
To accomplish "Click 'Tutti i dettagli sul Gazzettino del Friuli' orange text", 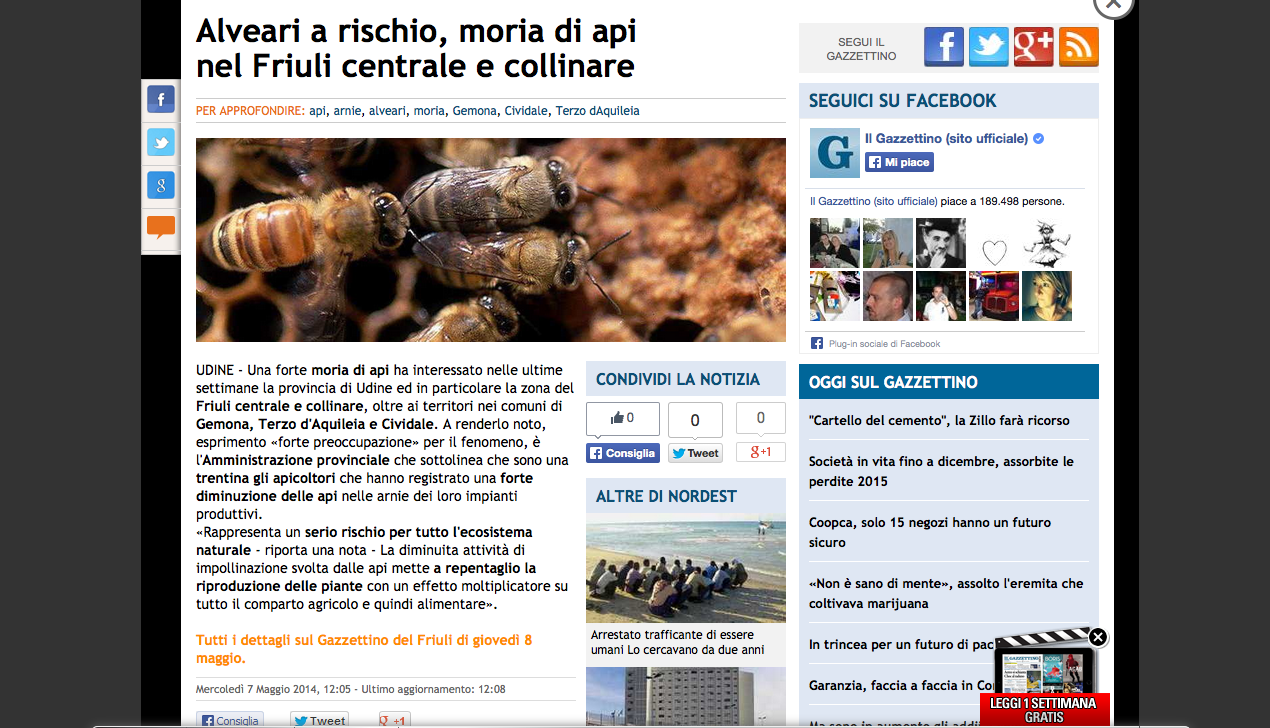I will coord(364,649).
